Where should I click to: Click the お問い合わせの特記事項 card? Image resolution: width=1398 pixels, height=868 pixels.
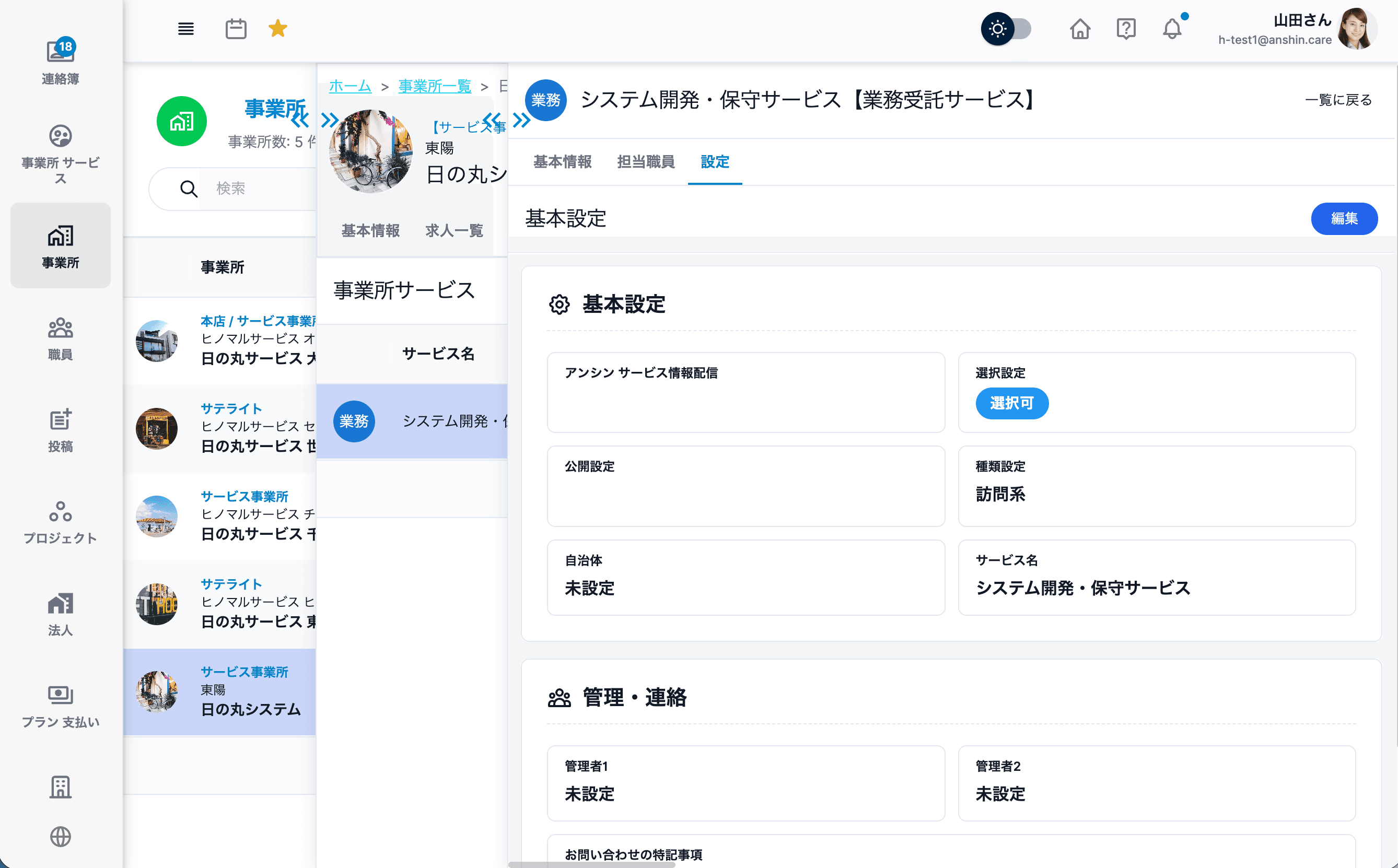pos(951,851)
